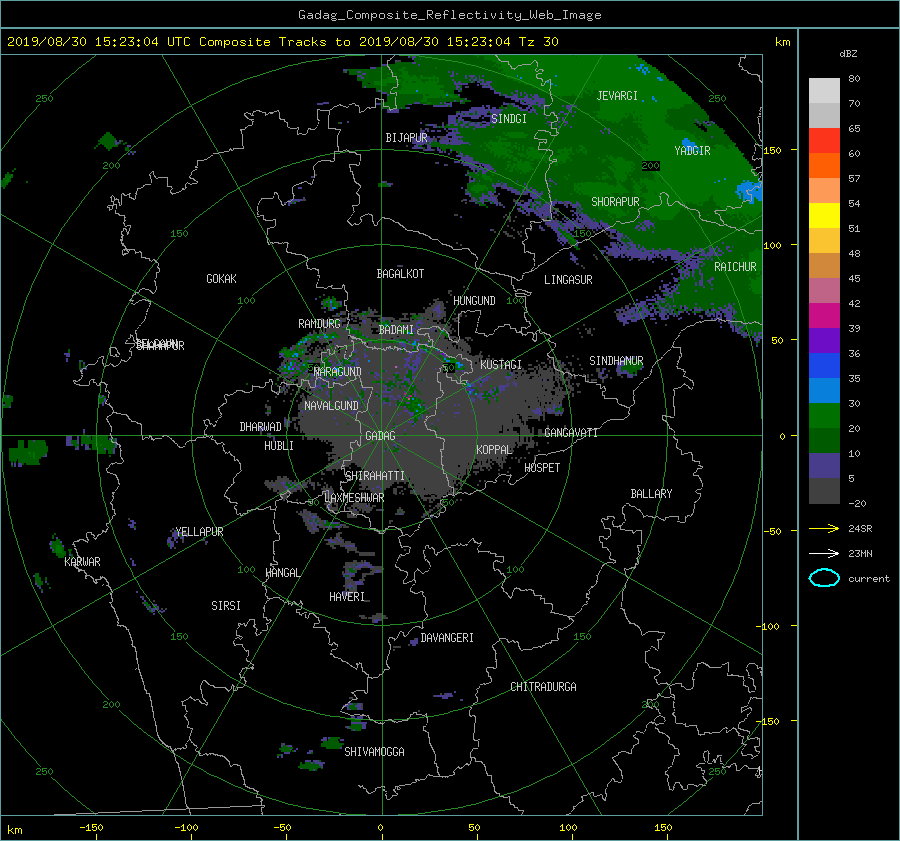Click the SIRSI city label

pos(226,606)
